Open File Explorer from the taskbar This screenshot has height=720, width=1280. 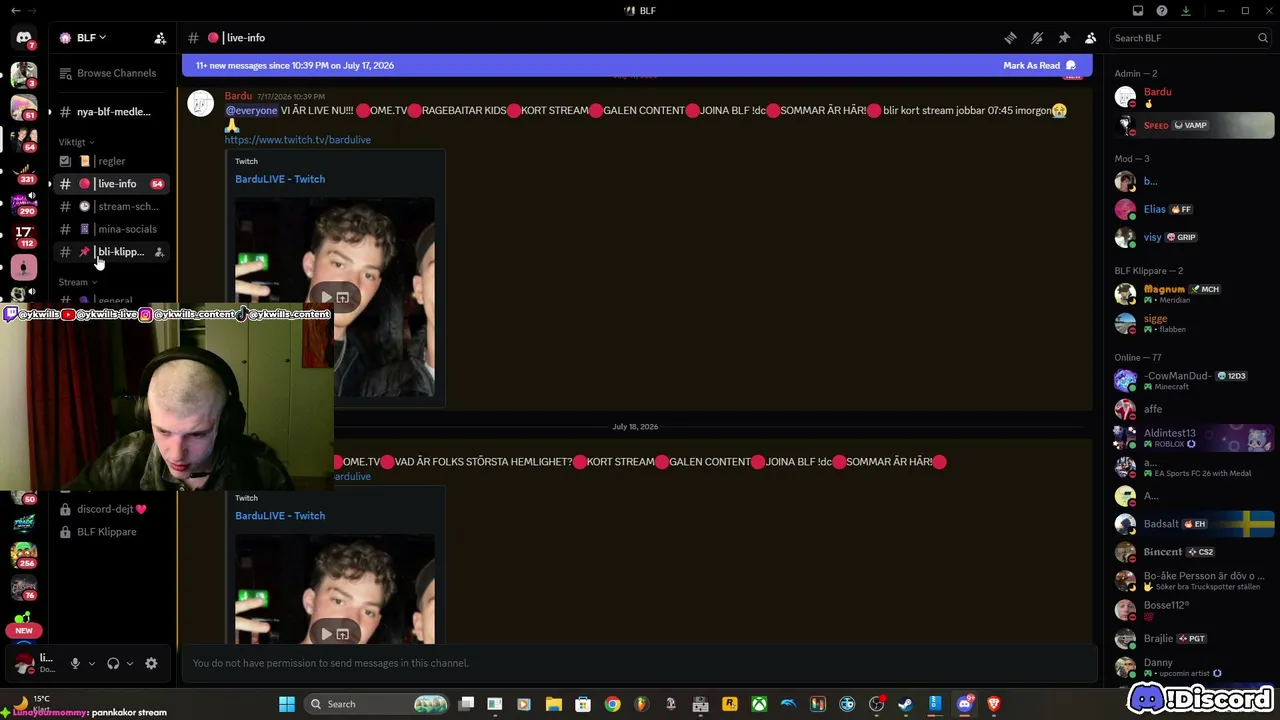[x=553, y=704]
